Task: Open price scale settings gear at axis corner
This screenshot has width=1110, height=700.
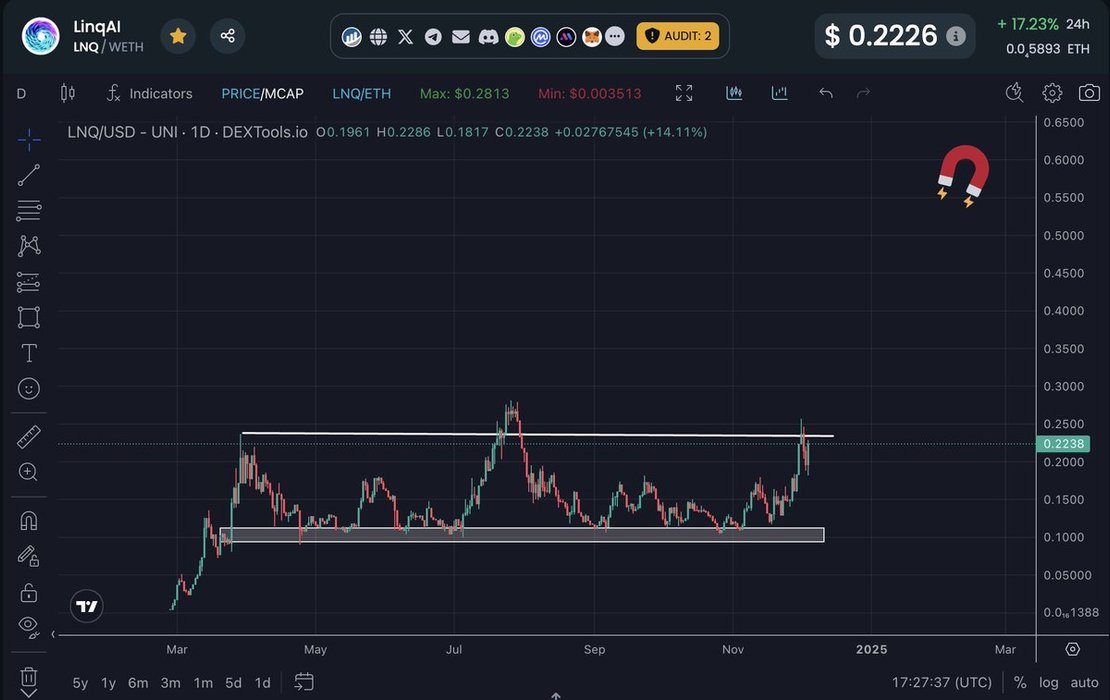Action: pos(1072,649)
